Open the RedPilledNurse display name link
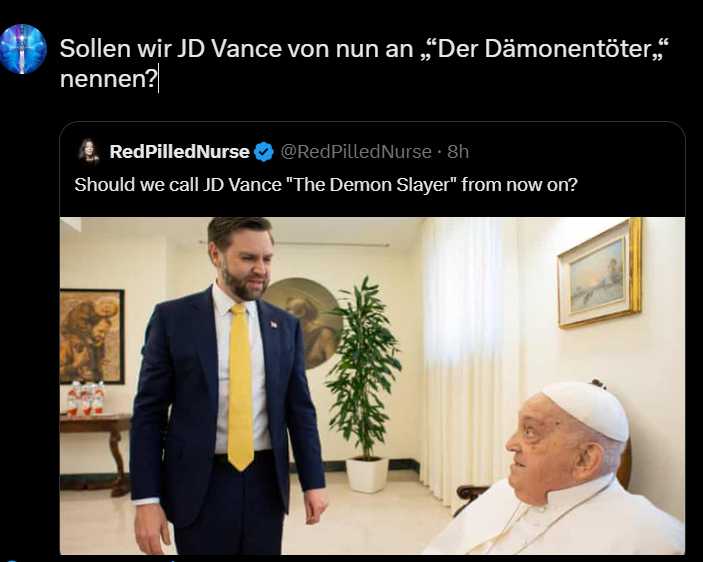The width and height of the screenshot is (703, 562). click(179, 152)
